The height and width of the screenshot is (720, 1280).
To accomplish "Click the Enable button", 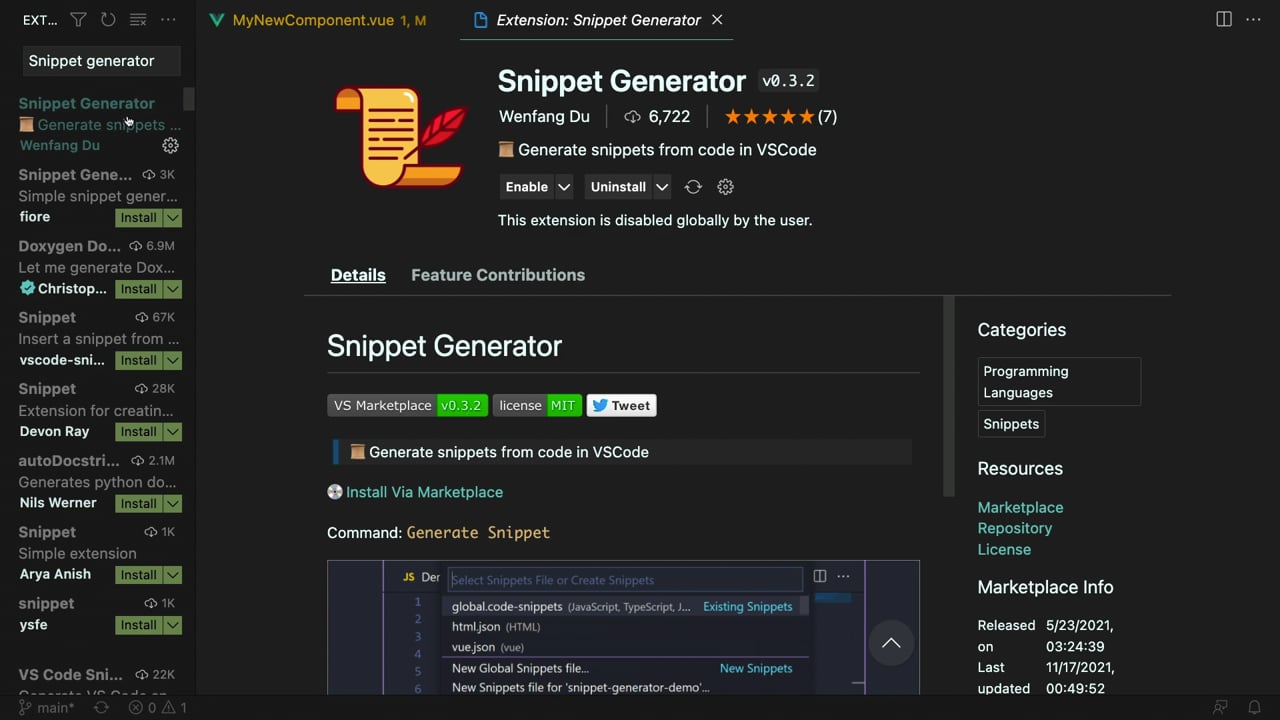I will (527, 187).
